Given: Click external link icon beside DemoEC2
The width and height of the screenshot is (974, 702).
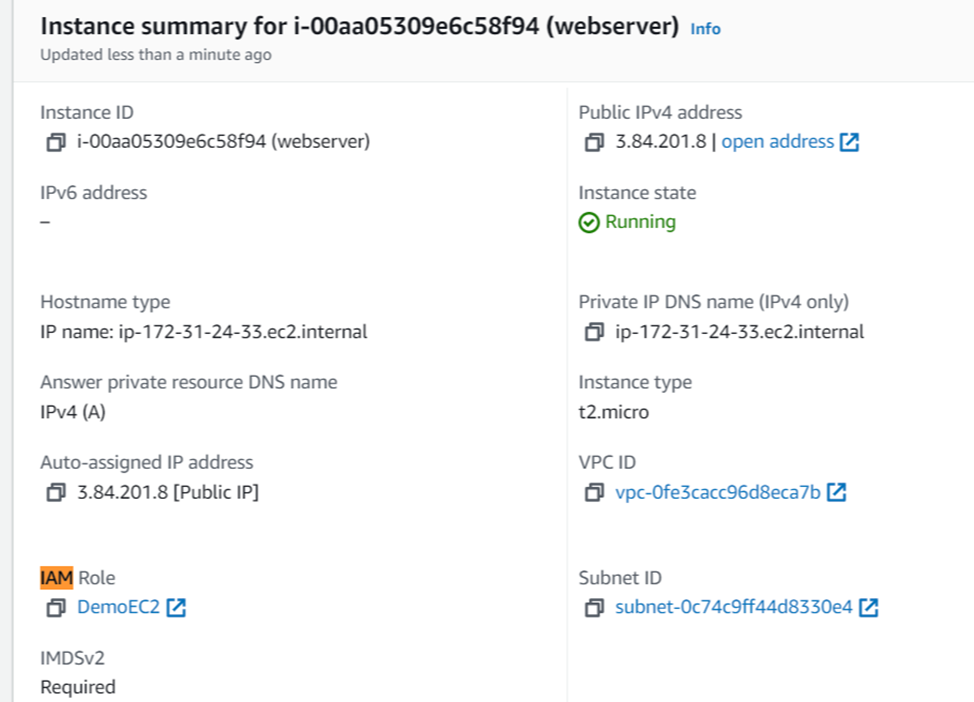Looking at the screenshot, I should 176,607.
